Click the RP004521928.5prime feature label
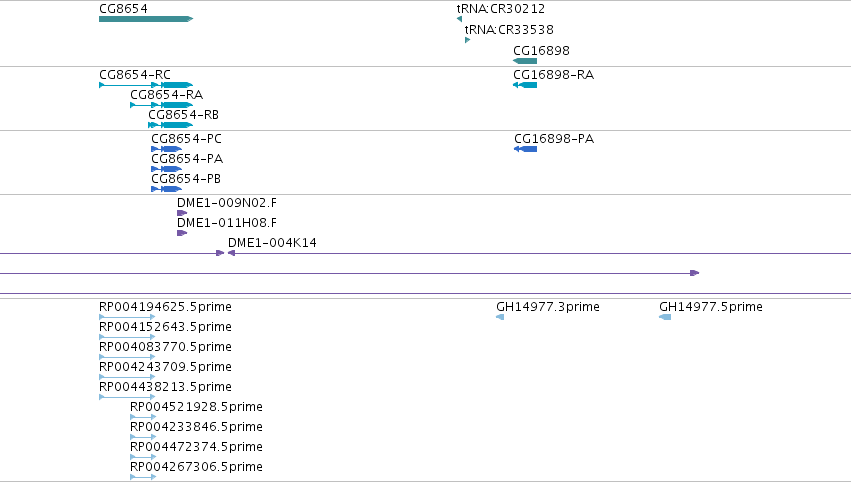The image size is (851, 482). coord(196,407)
